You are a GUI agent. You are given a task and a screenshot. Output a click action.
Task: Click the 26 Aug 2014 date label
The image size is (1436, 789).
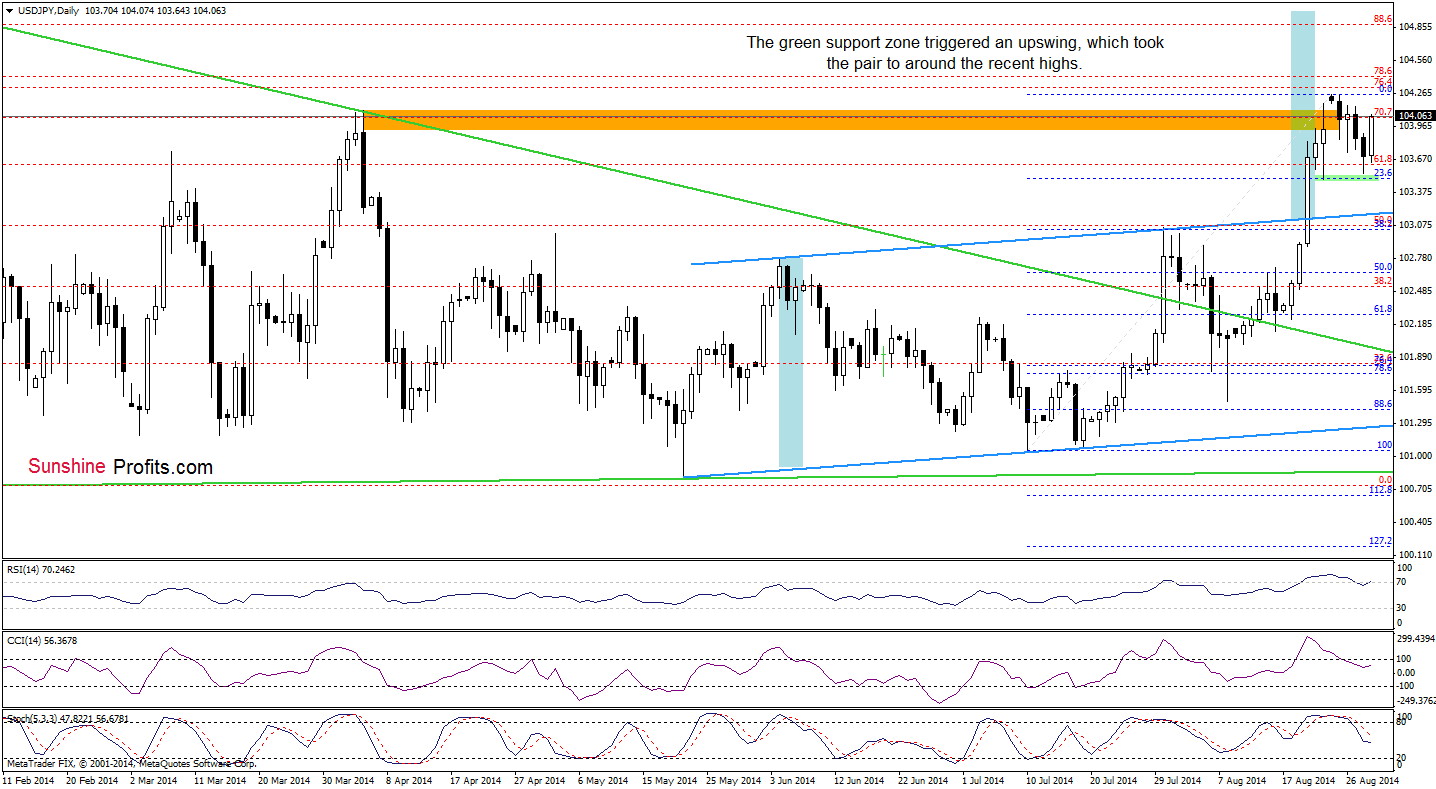1372,779
